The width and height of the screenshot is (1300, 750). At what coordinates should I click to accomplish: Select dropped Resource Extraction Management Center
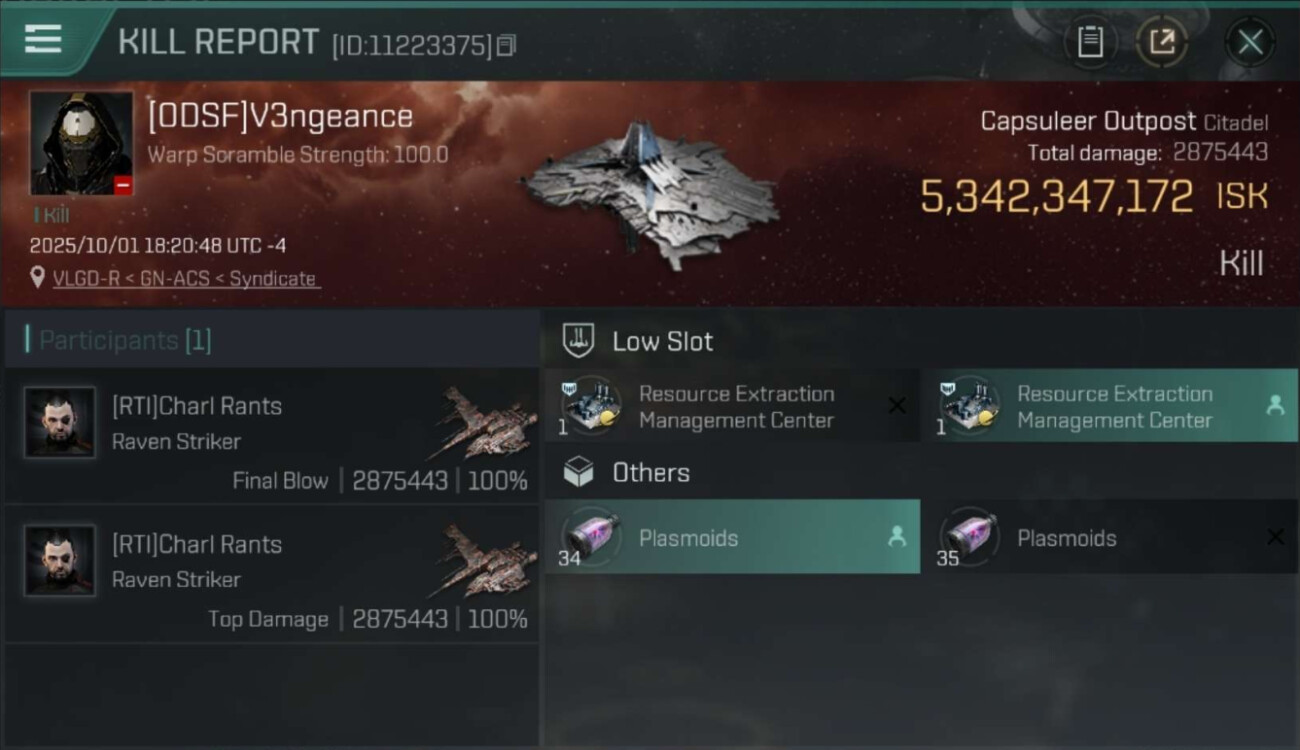tap(1109, 407)
